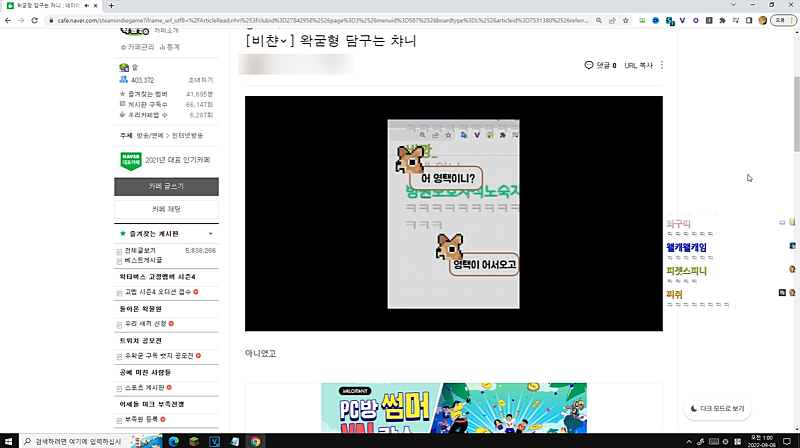Open the 통계 statistics link

click(169, 47)
